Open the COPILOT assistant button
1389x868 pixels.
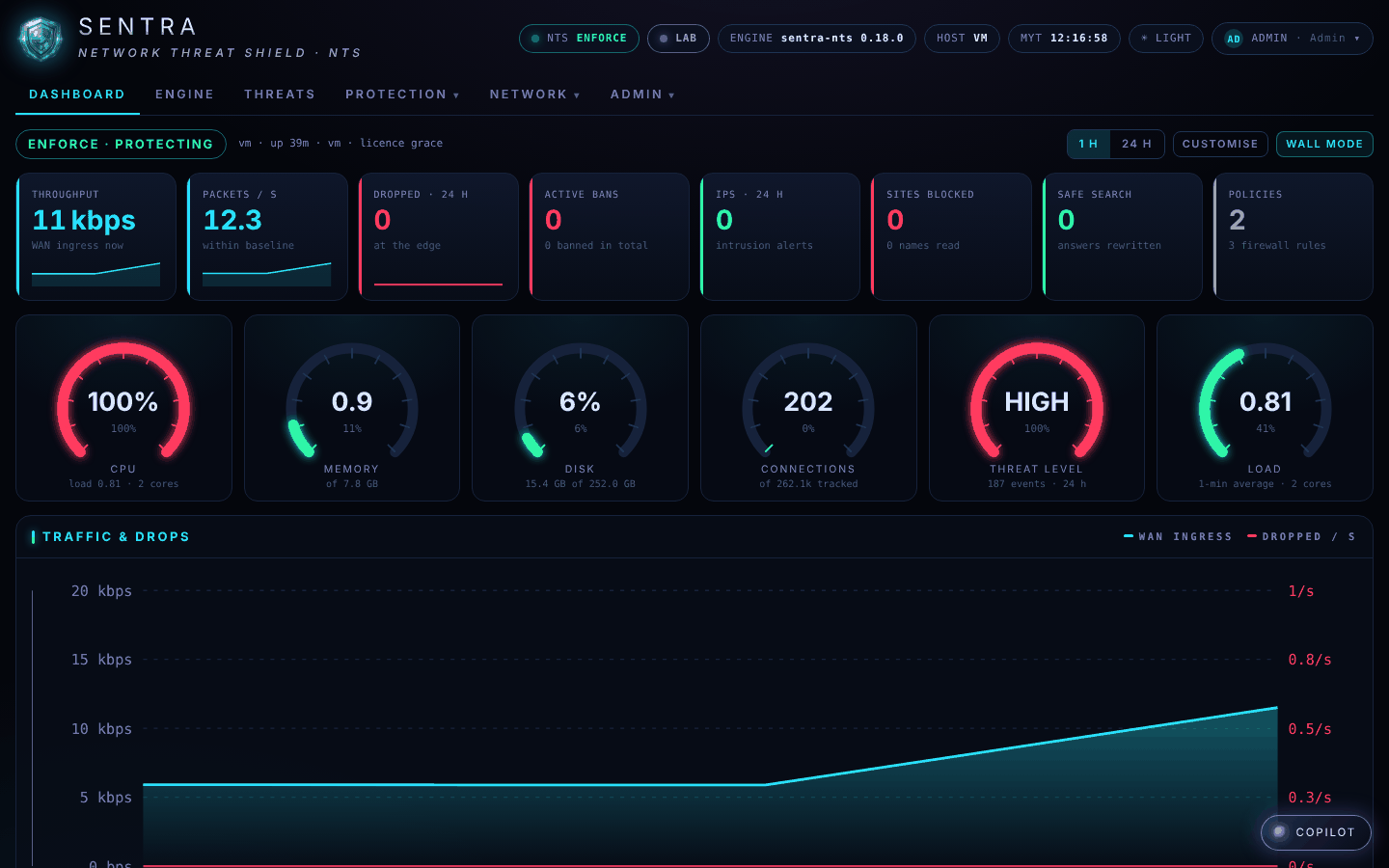point(1316,832)
